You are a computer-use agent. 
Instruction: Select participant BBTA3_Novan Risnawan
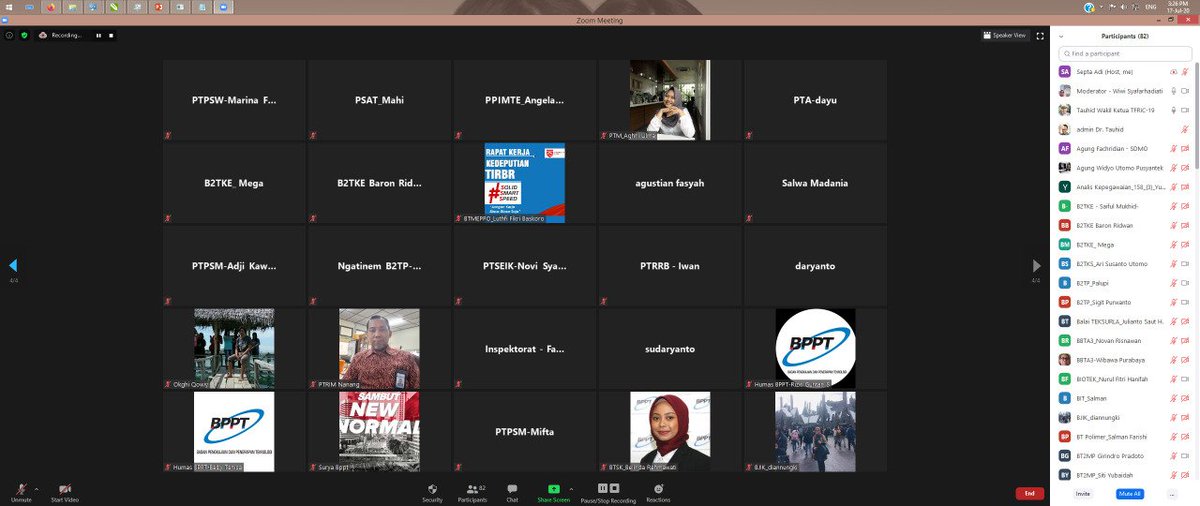[1124, 340]
